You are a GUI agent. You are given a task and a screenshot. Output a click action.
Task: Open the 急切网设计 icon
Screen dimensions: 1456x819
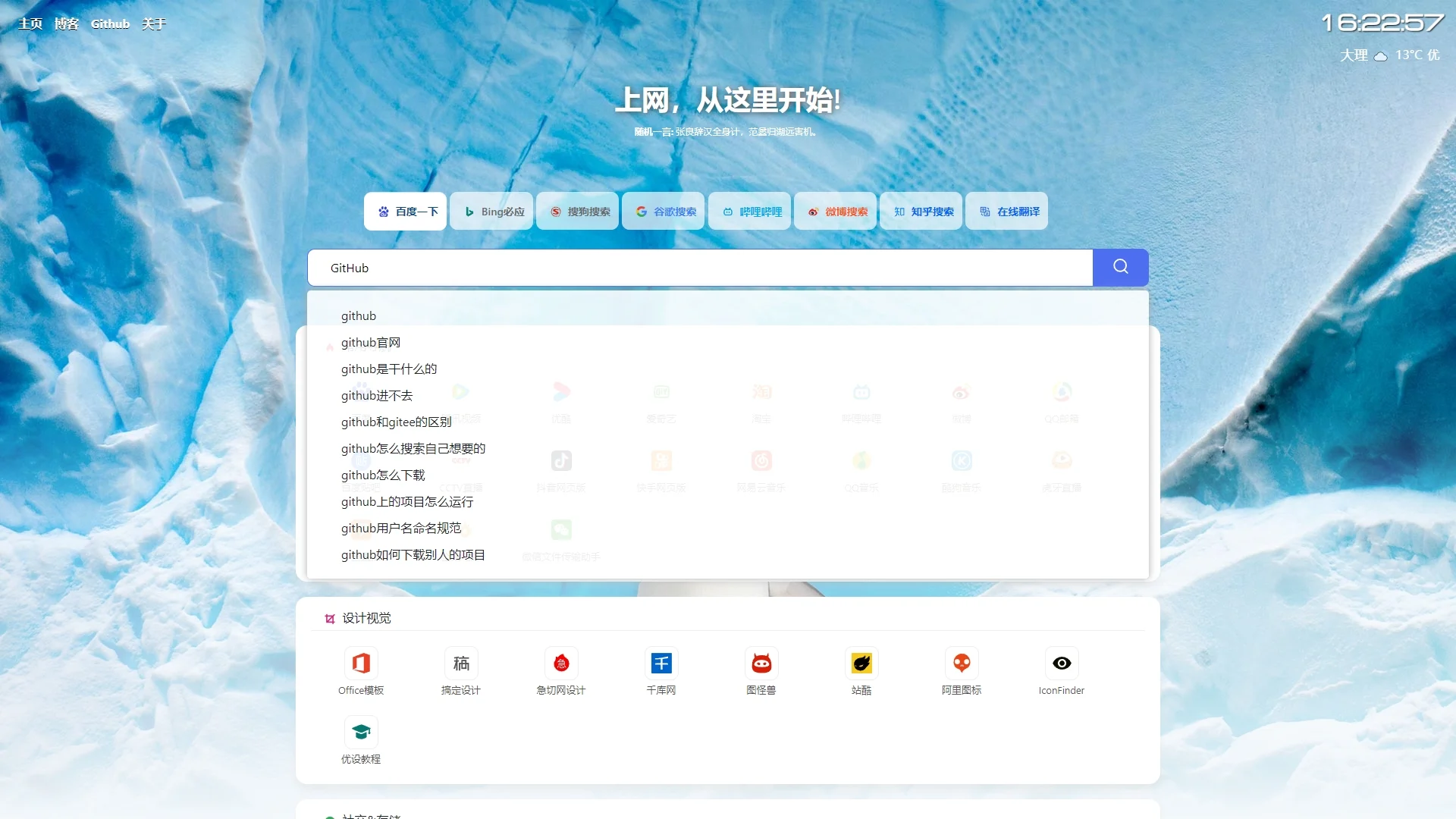(x=561, y=663)
